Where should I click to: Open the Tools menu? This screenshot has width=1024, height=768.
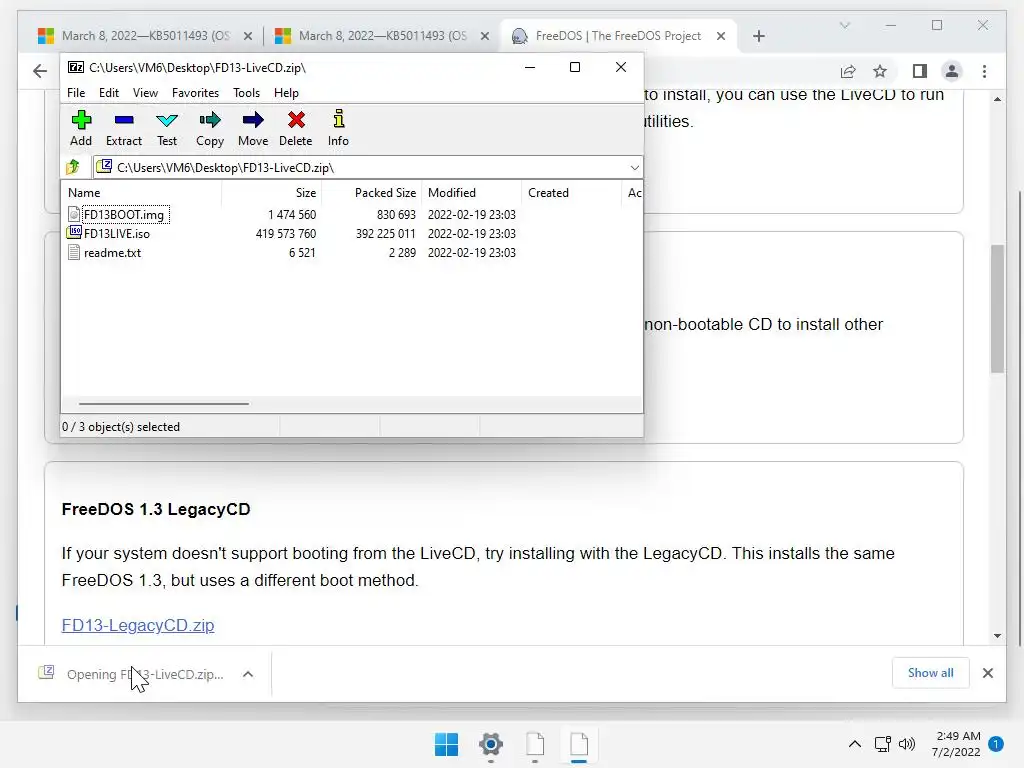click(x=246, y=93)
